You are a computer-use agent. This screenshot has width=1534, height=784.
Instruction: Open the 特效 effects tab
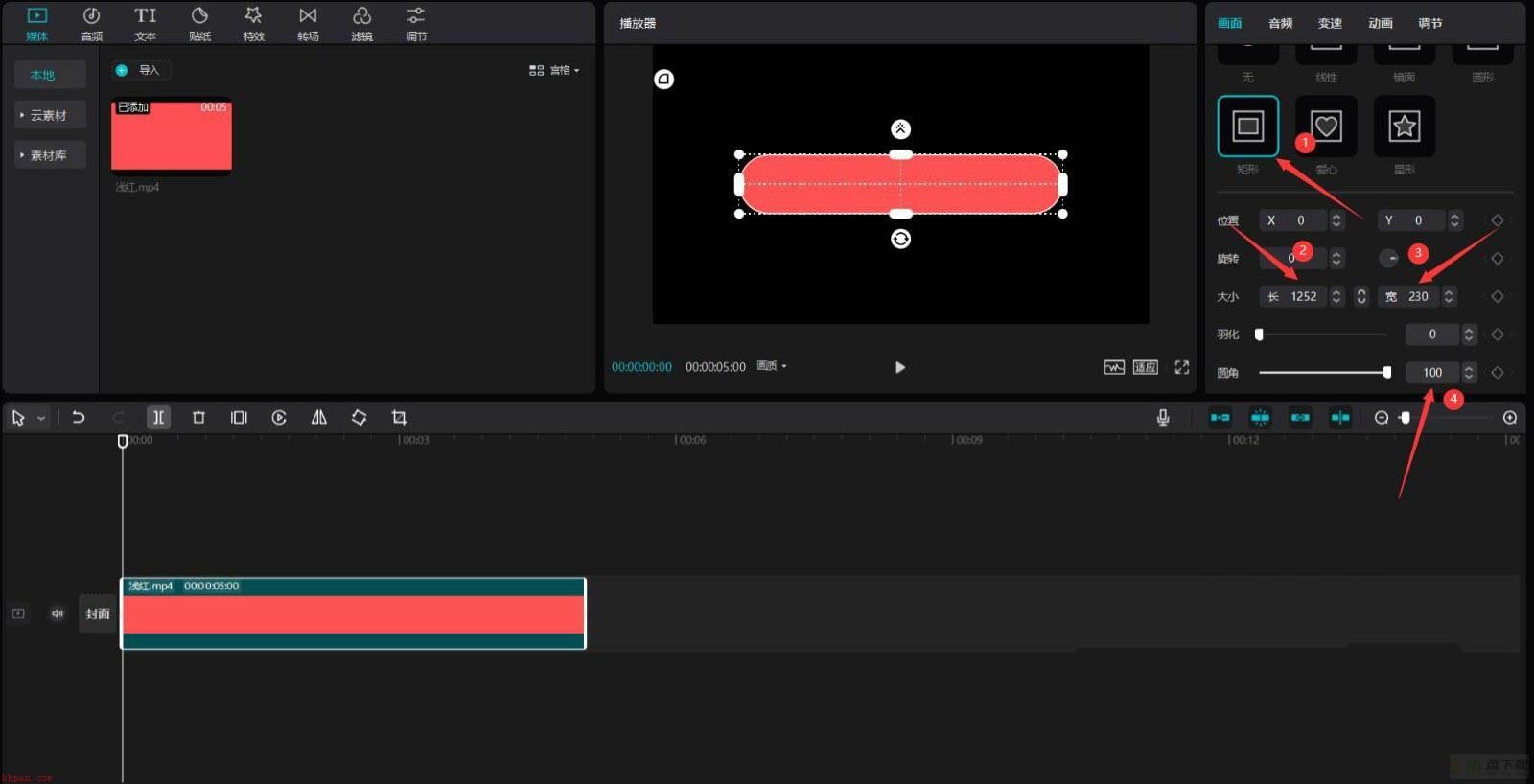pos(253,24)
